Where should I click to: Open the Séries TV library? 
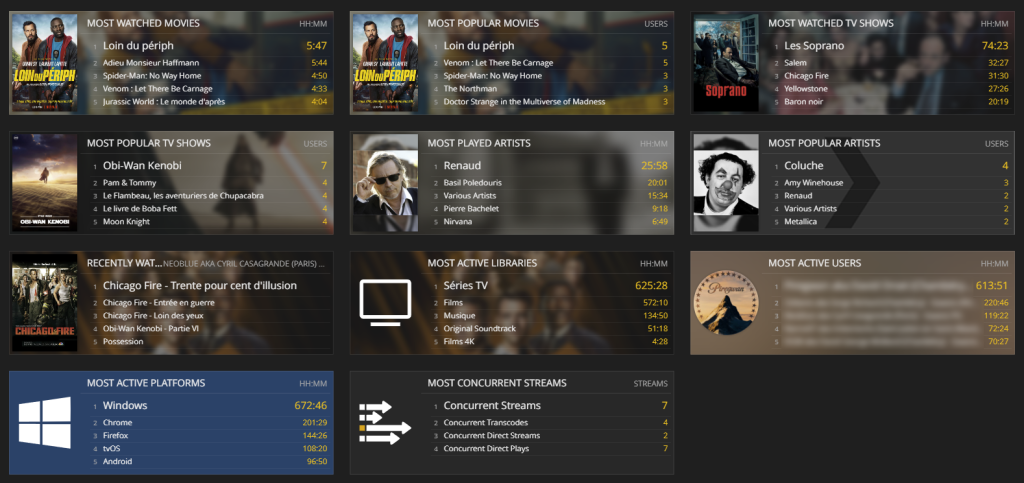point(466,286)
